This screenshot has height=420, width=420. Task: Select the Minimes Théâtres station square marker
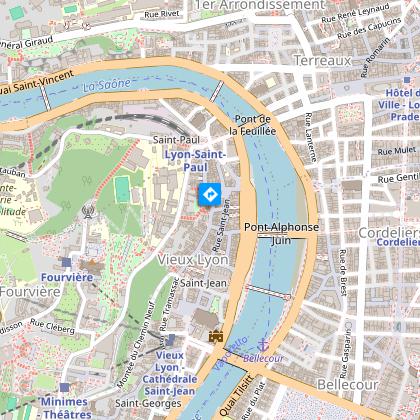click(x=65, y=387)
